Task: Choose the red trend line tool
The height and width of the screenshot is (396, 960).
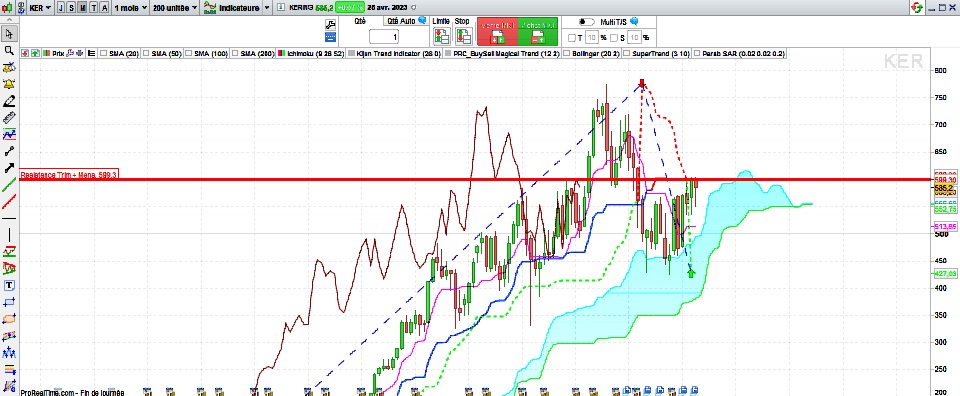Action: point(9,201)
